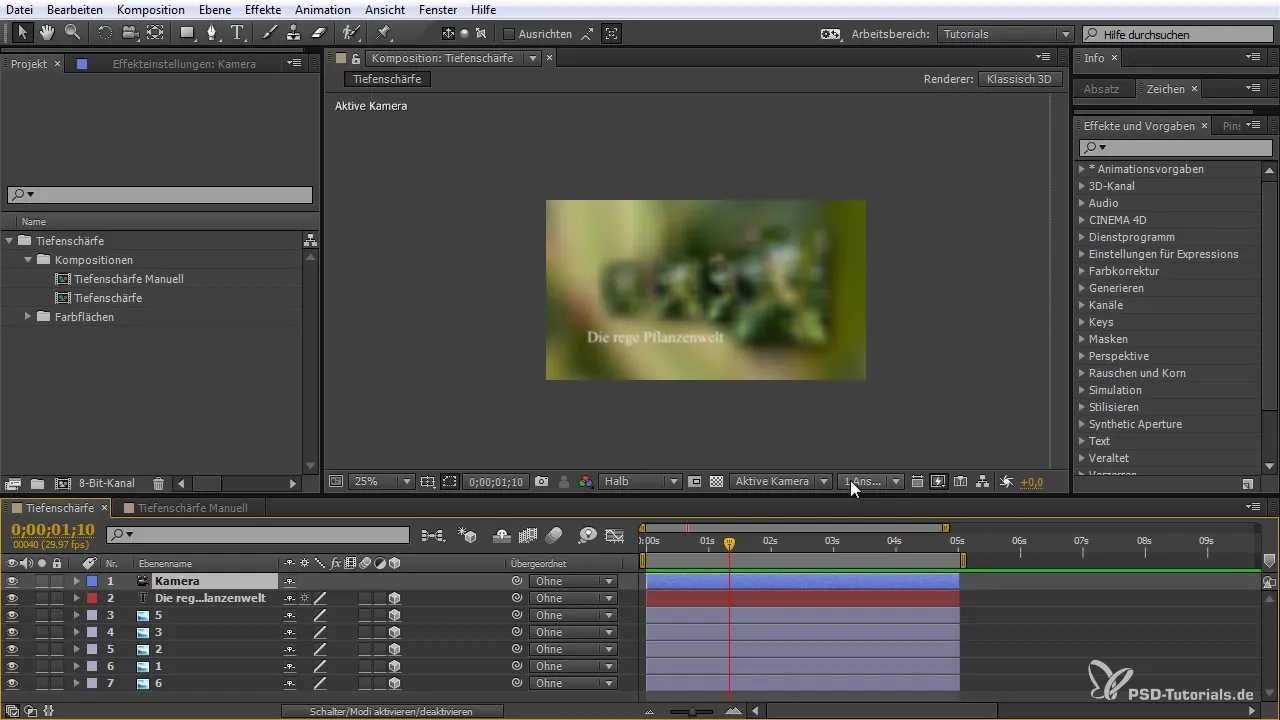Open parent Ohne dropdown for Kamera layer

573,581
